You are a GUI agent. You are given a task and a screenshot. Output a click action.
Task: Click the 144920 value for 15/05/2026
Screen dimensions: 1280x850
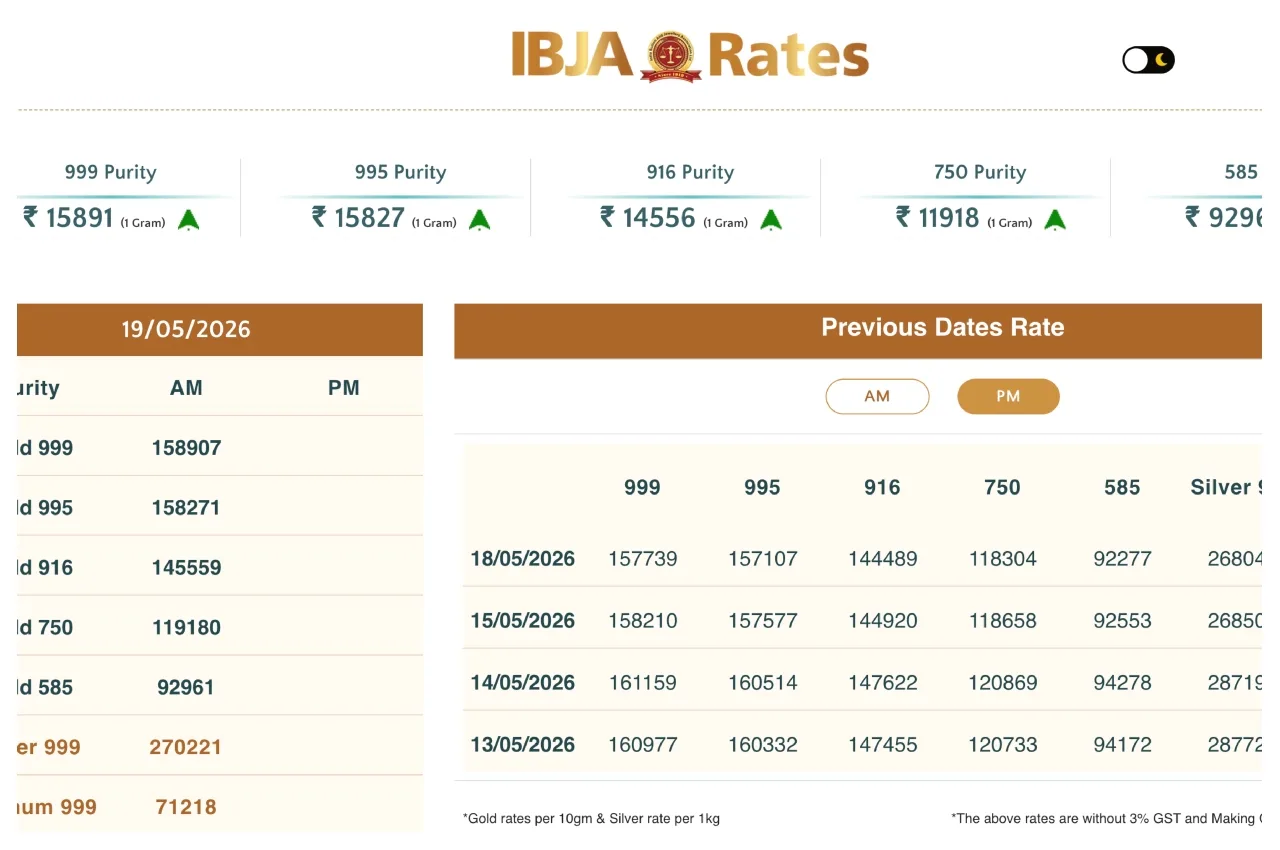(883, 621)
